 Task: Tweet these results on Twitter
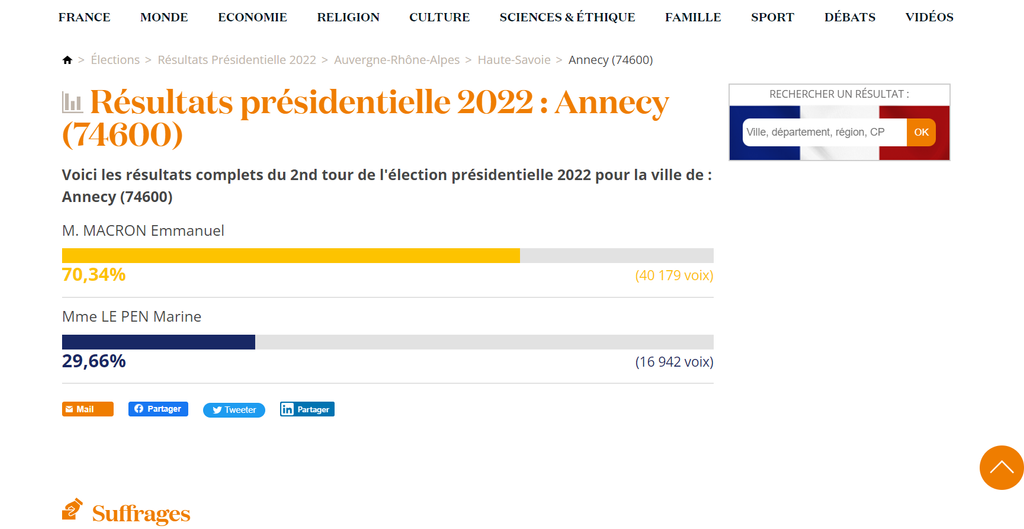234,410
